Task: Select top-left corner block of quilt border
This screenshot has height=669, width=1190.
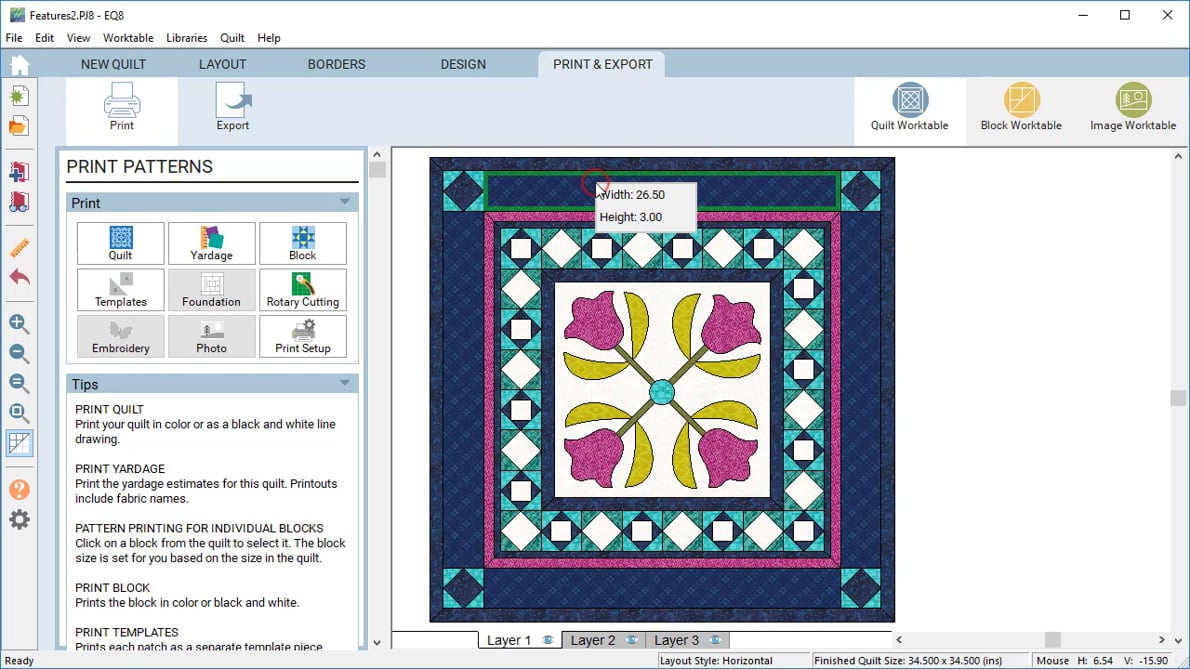Action: coord(463,190)
